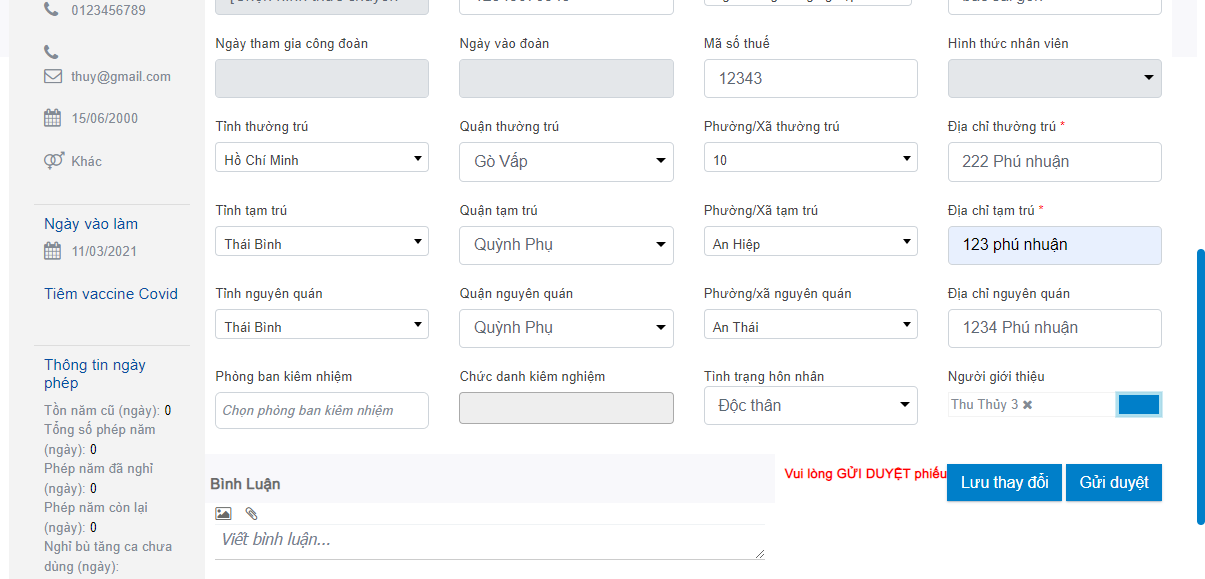Click the email text thuy@gmail.com
The image size is (1205, 579).
pyautogui.click(x=121, y=77)
